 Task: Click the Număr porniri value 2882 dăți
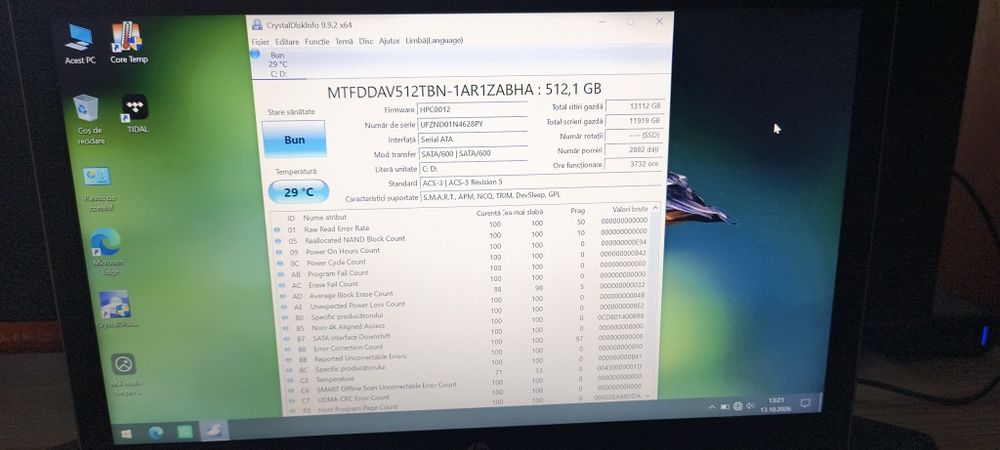coord(633,150)
